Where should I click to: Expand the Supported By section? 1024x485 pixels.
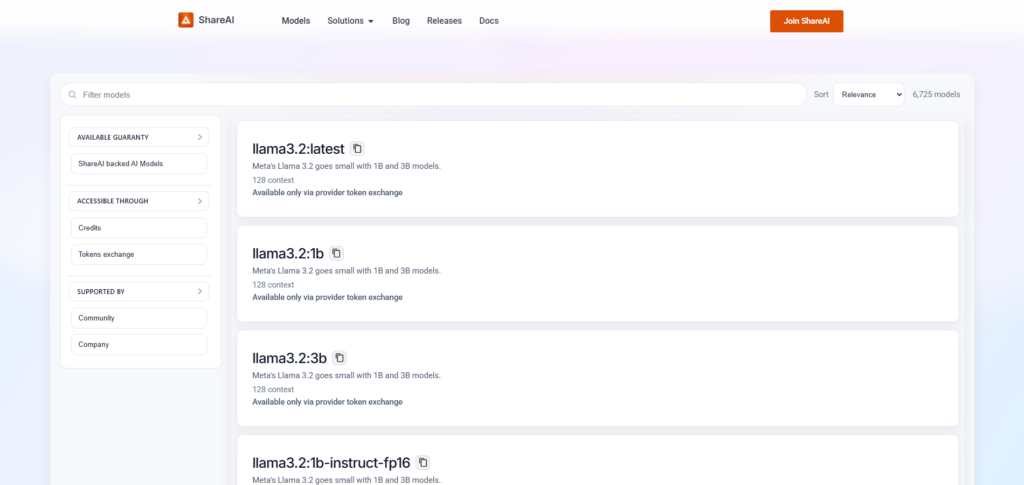pyautogui.click(x=199, y=292)
